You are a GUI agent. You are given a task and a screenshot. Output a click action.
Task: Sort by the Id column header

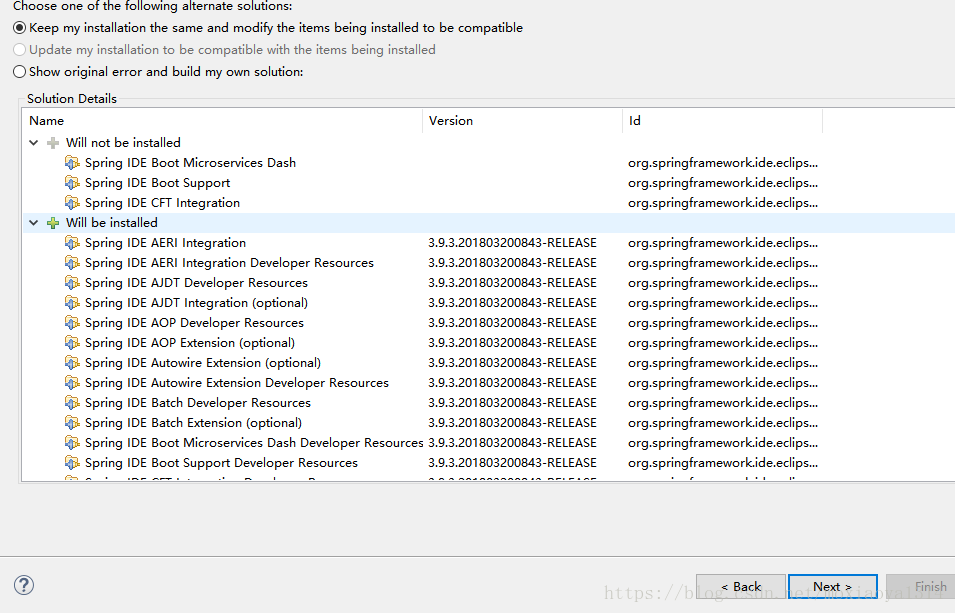point(722,121)
